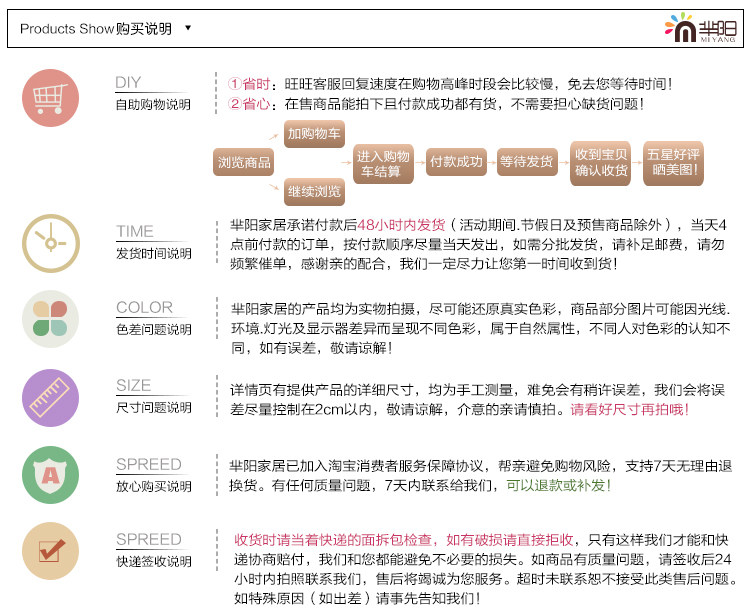Image resolution: width=750 pixels, height=612 pixels.
Task: Click the 放心购买说明 label
Action: pos(154,487)
